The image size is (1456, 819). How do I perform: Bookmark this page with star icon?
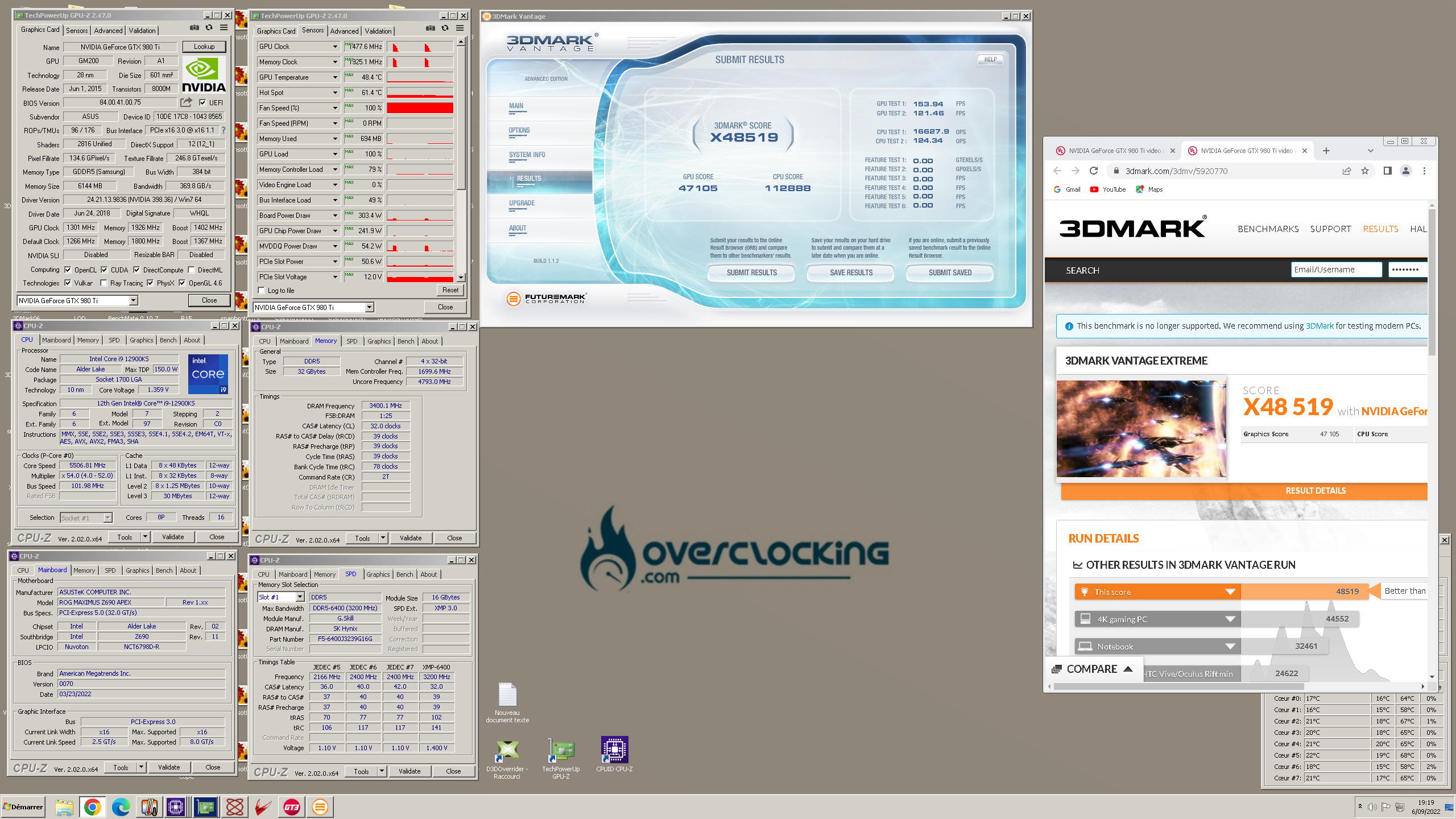tap(1365, 171)
